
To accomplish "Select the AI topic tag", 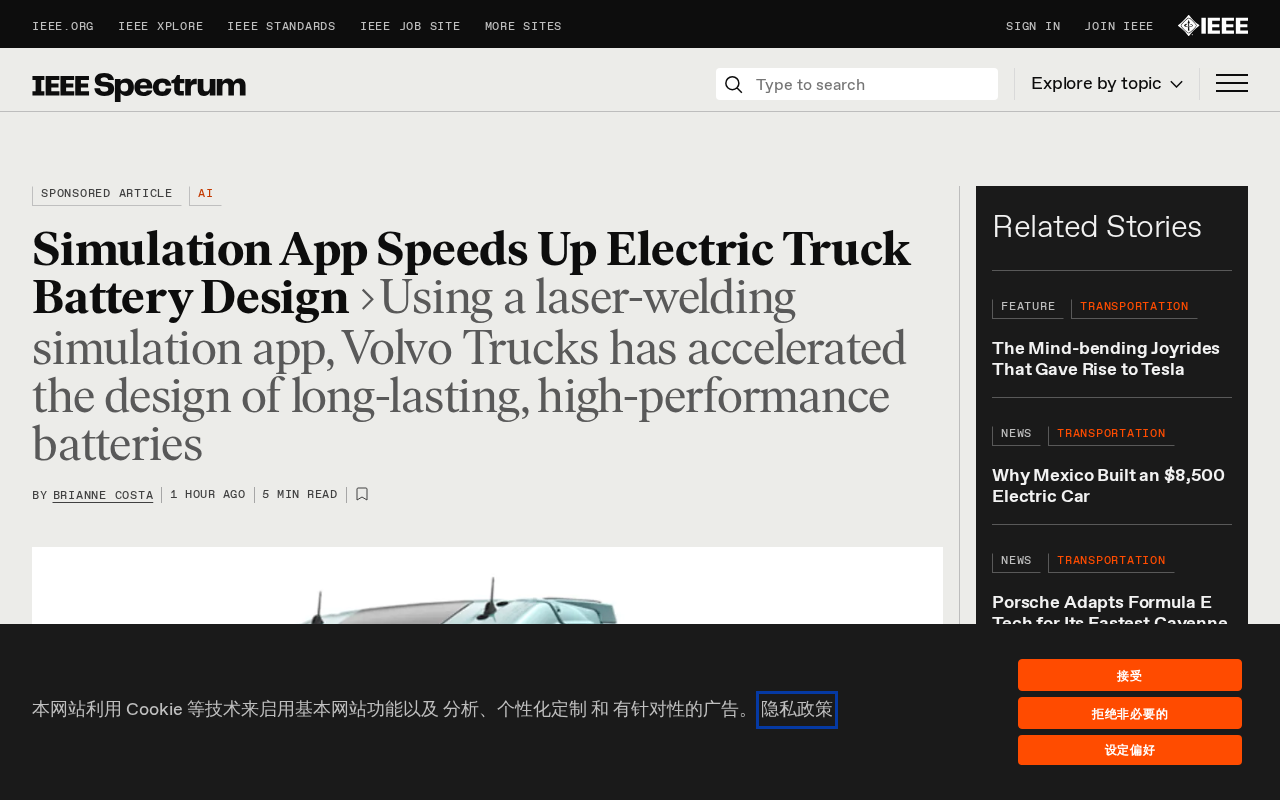I will tap(205, 194).
